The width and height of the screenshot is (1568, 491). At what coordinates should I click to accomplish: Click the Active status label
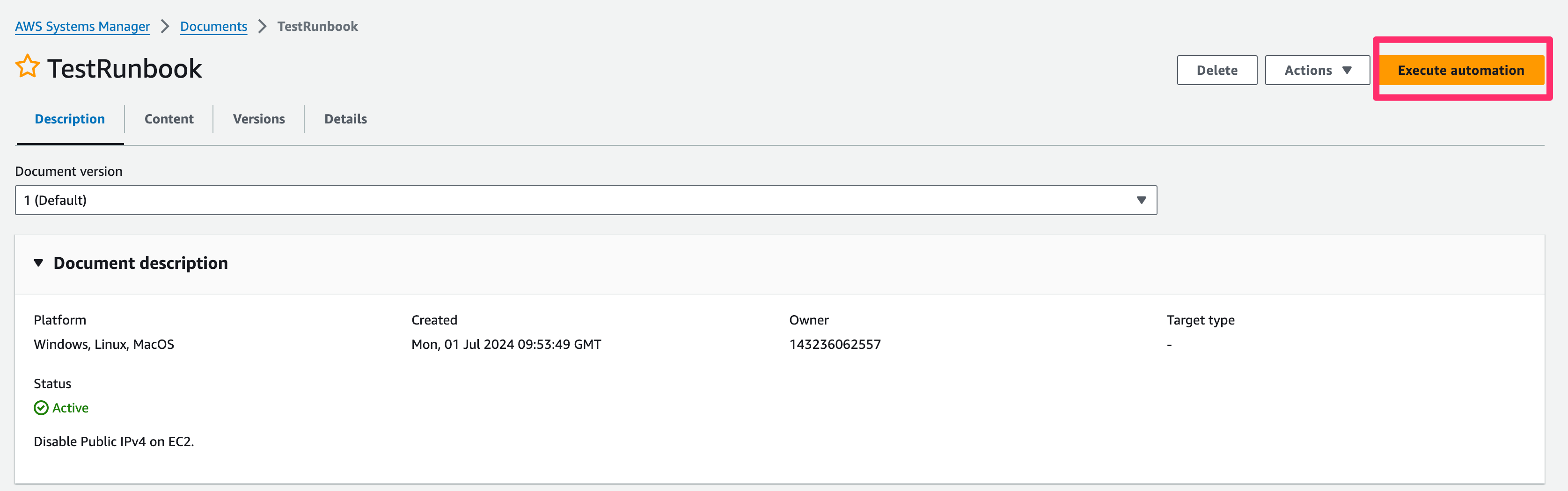(x=70, y=408)
